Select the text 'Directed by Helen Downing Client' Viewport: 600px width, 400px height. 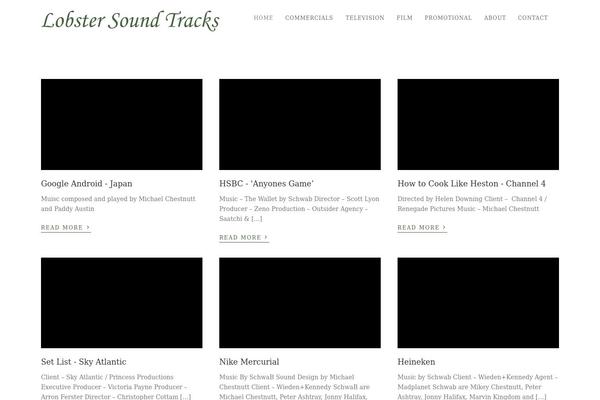pyautogui.click(x=450, y=199)
